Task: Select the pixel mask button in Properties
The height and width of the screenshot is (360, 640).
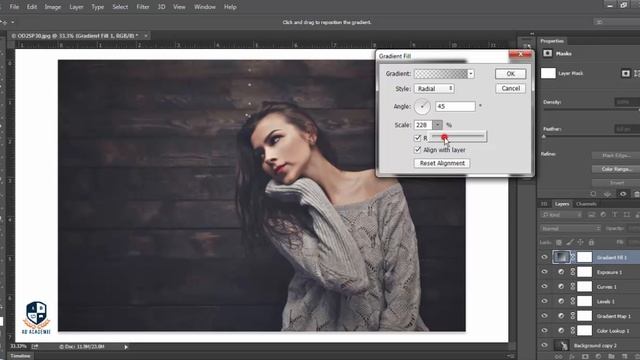Action: pyautogui.click(x=626, y=73)
